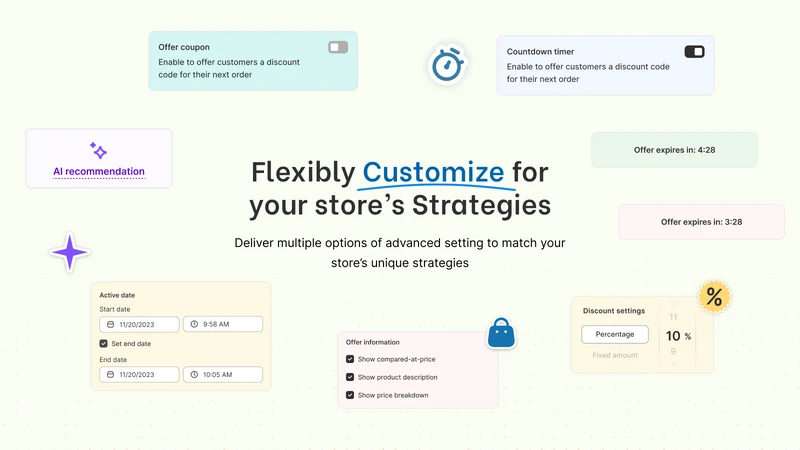
Task: Click the highlighted word Customize
Action: point(433,172)
